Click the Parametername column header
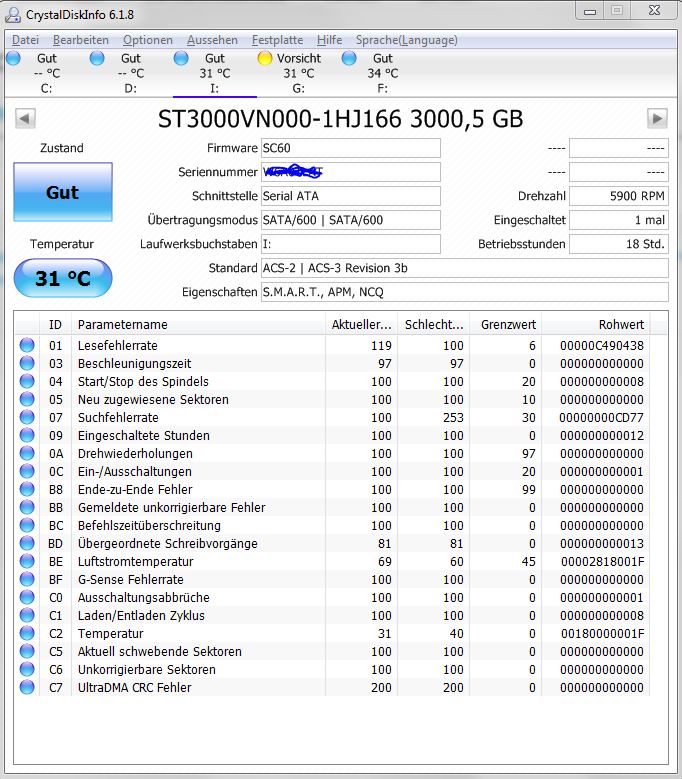This screenshot has height=779, width=682. point(198,324)
